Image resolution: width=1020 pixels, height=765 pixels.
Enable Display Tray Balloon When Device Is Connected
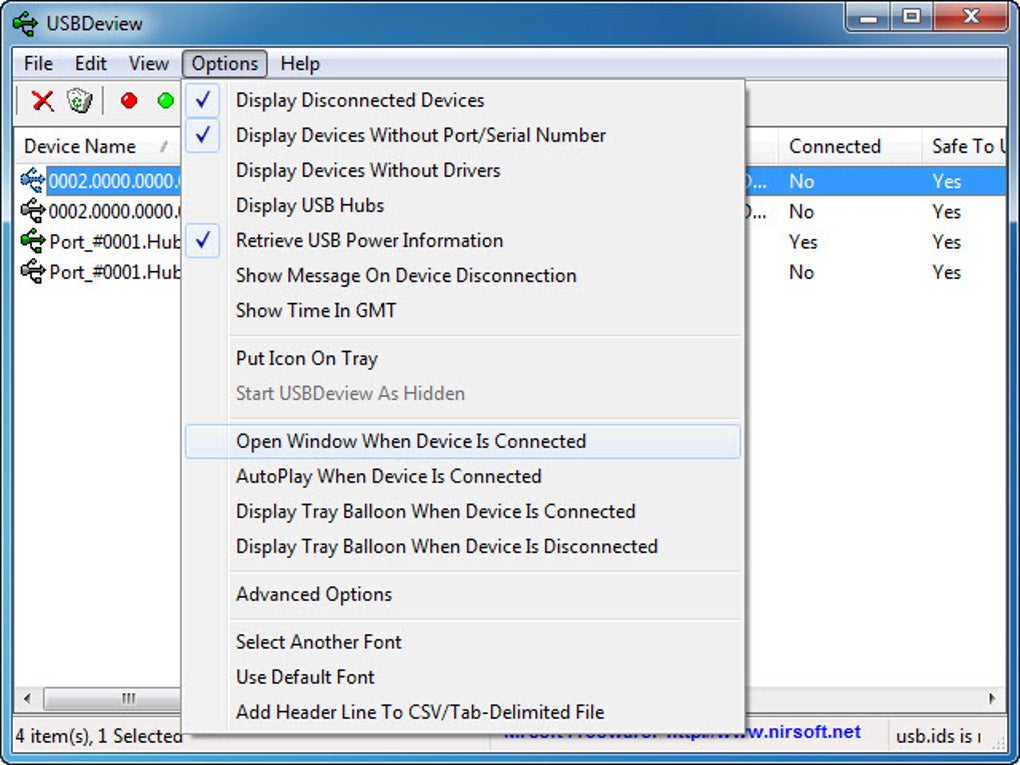click(463, 512)
